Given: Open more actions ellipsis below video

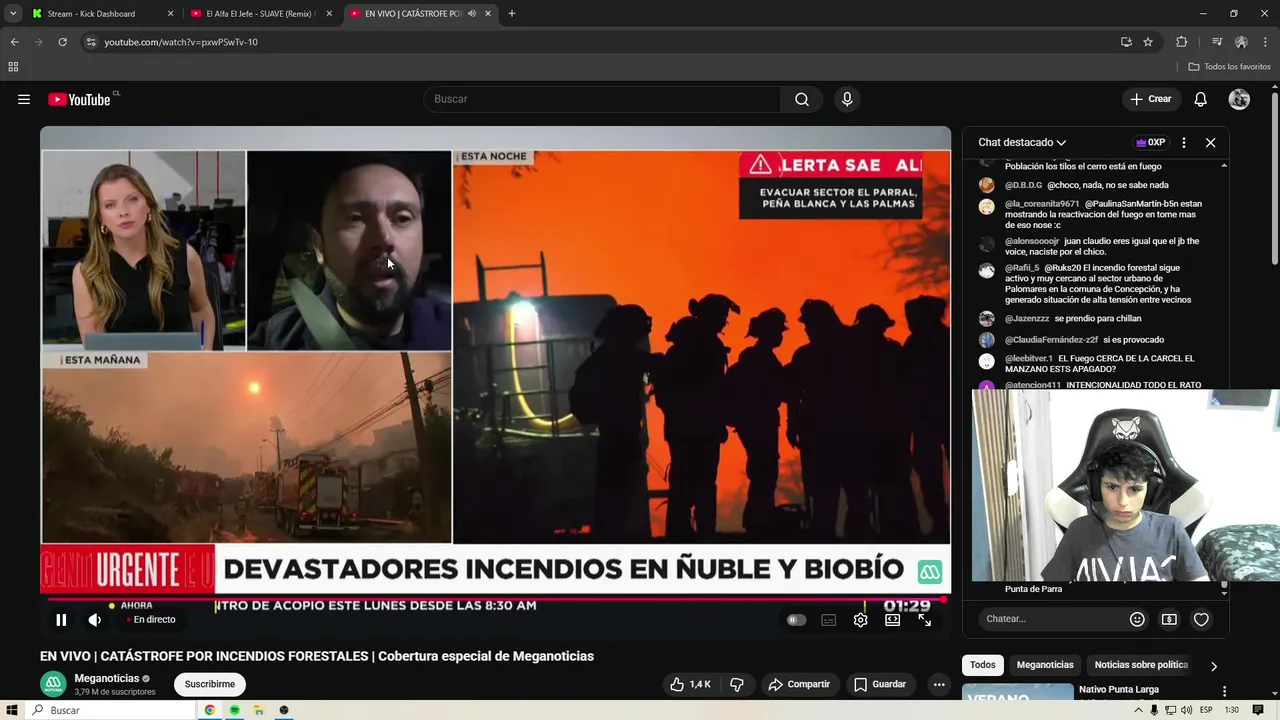Looking at the screenshot, I should coord(938,684).
